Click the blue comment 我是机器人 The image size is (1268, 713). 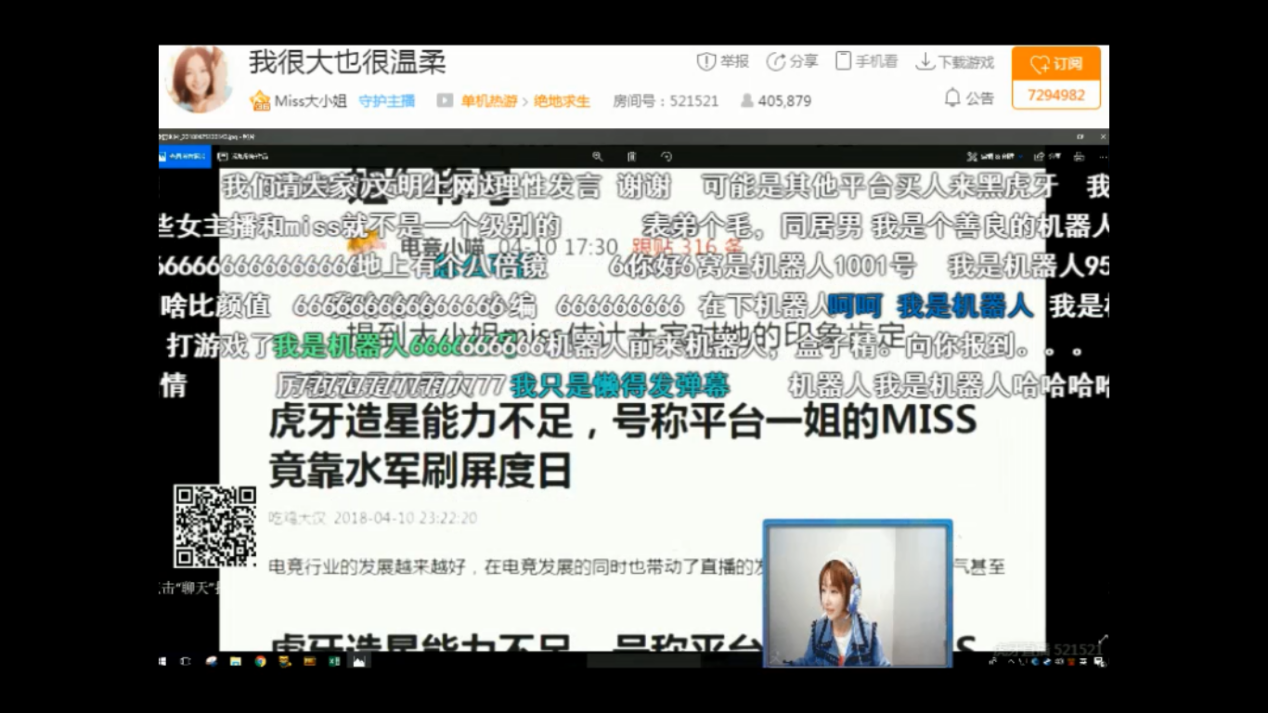(964, 305)
